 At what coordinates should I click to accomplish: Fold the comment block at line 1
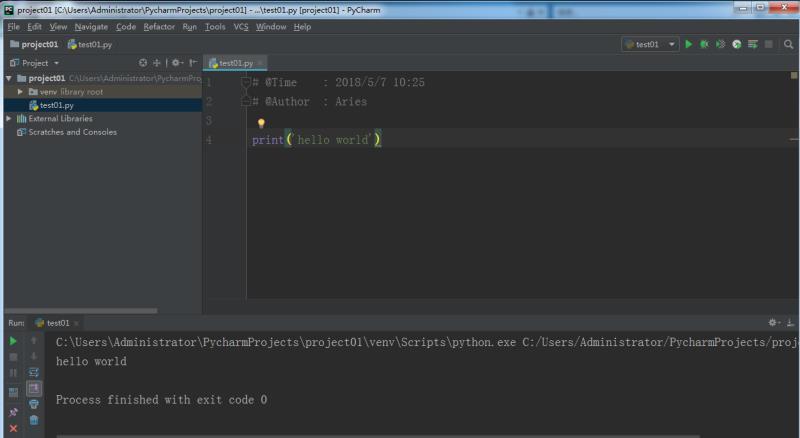(x=246, y=82)
